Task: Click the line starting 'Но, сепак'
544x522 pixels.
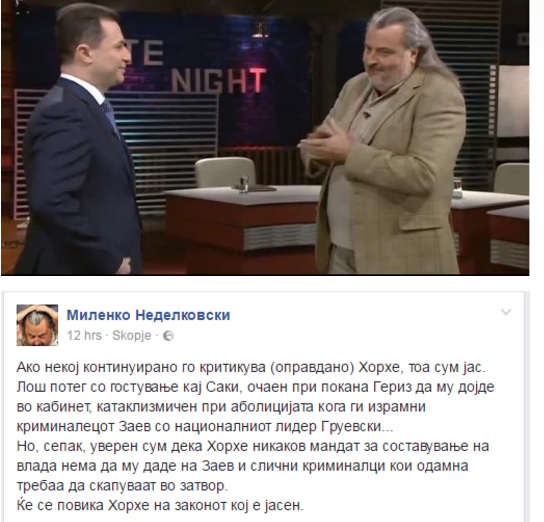Action: point(253,446)
